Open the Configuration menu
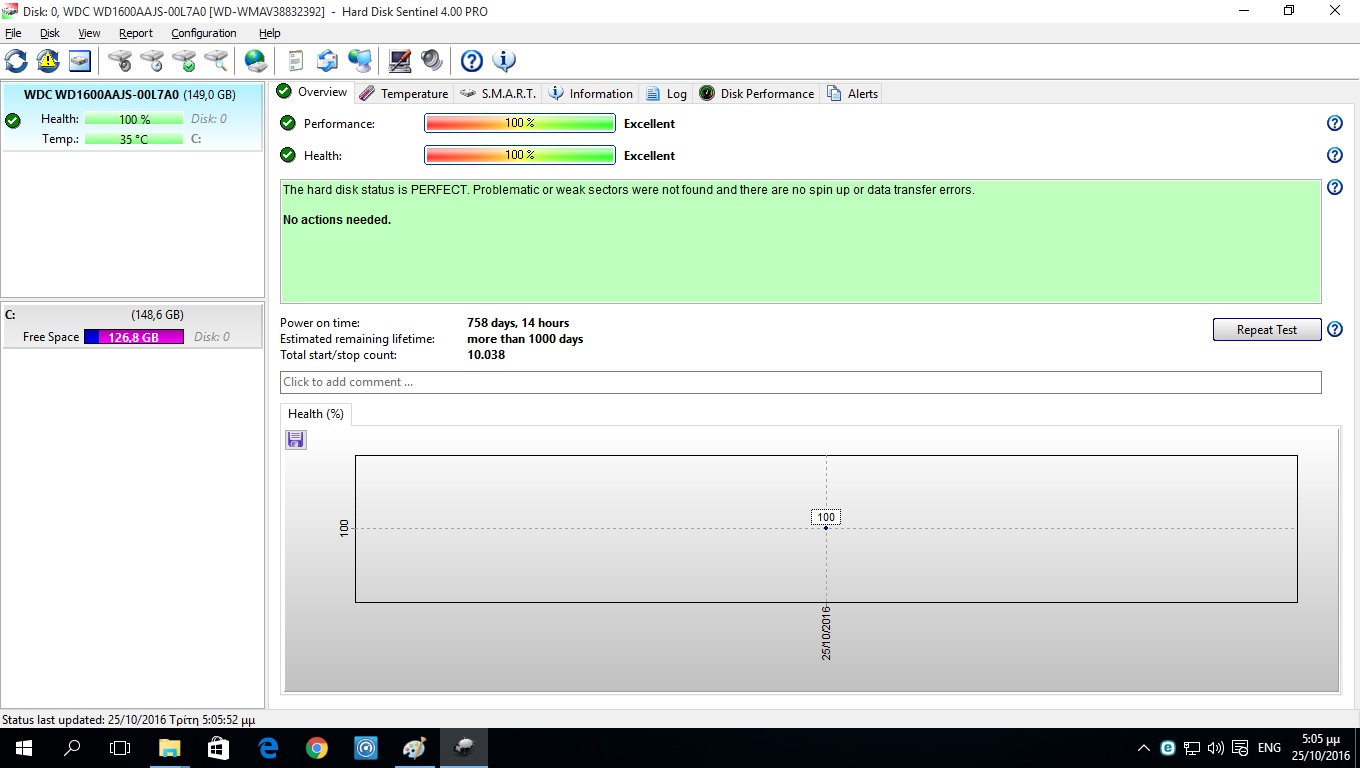This screenshot has height=768, width=1360. tap(203, 33)
